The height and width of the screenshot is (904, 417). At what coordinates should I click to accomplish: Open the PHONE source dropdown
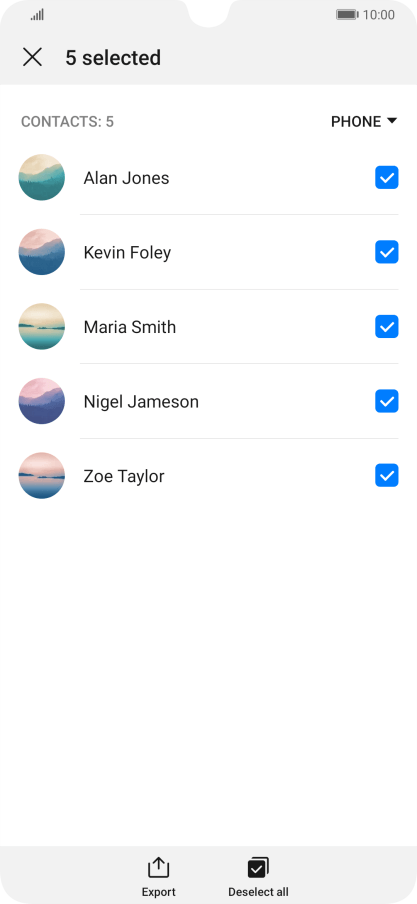[x=364, y=122]
